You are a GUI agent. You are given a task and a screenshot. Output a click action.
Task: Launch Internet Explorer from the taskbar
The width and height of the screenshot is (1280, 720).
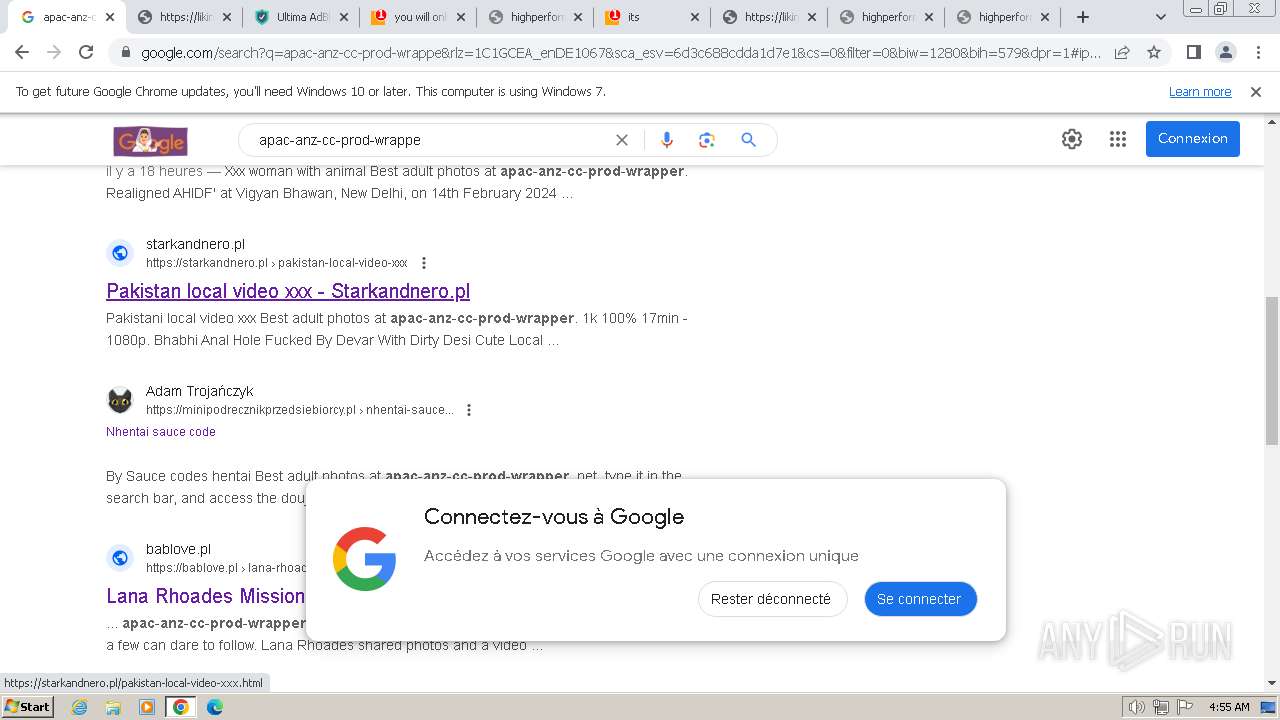(79, 707)
